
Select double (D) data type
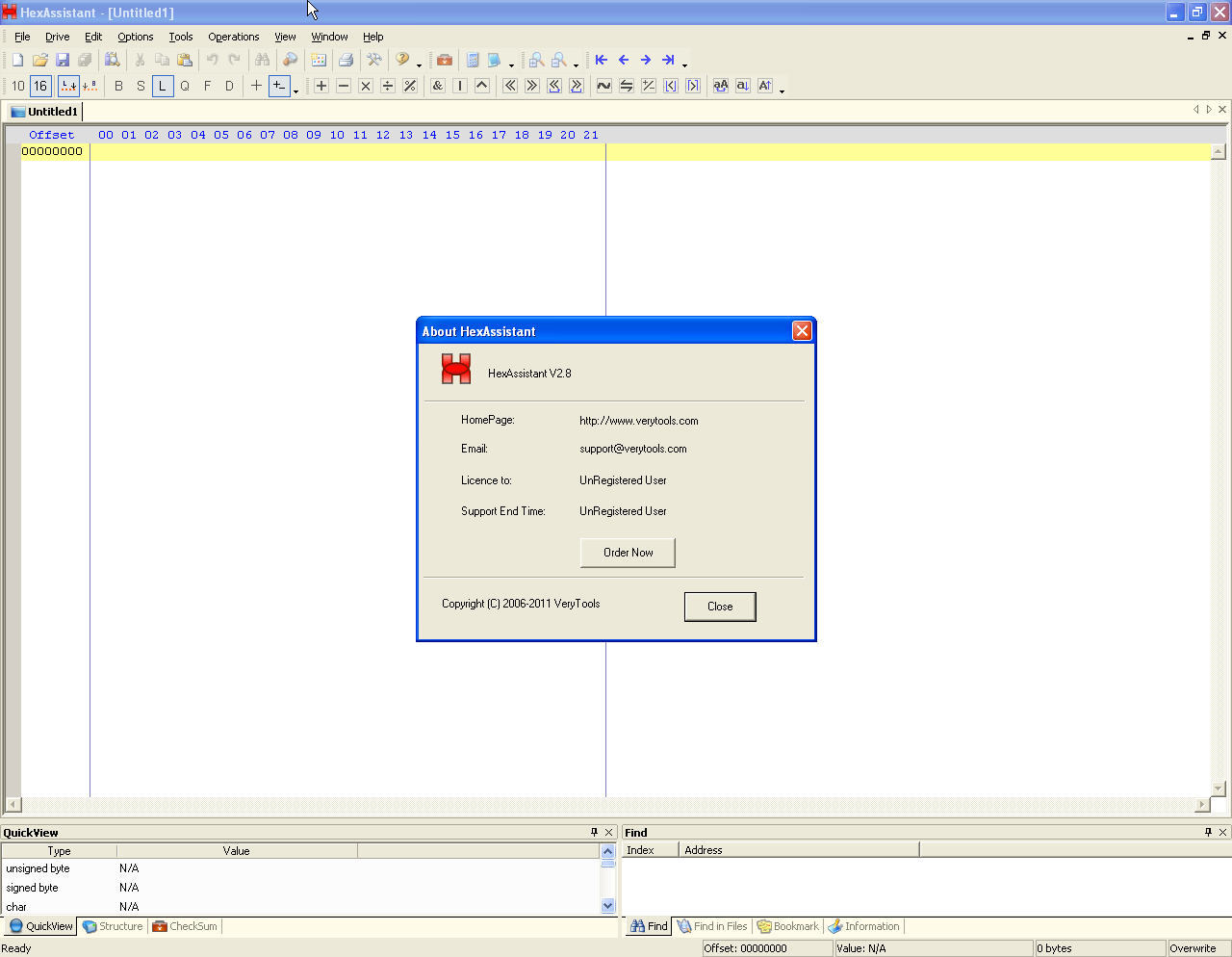[229, 86]
